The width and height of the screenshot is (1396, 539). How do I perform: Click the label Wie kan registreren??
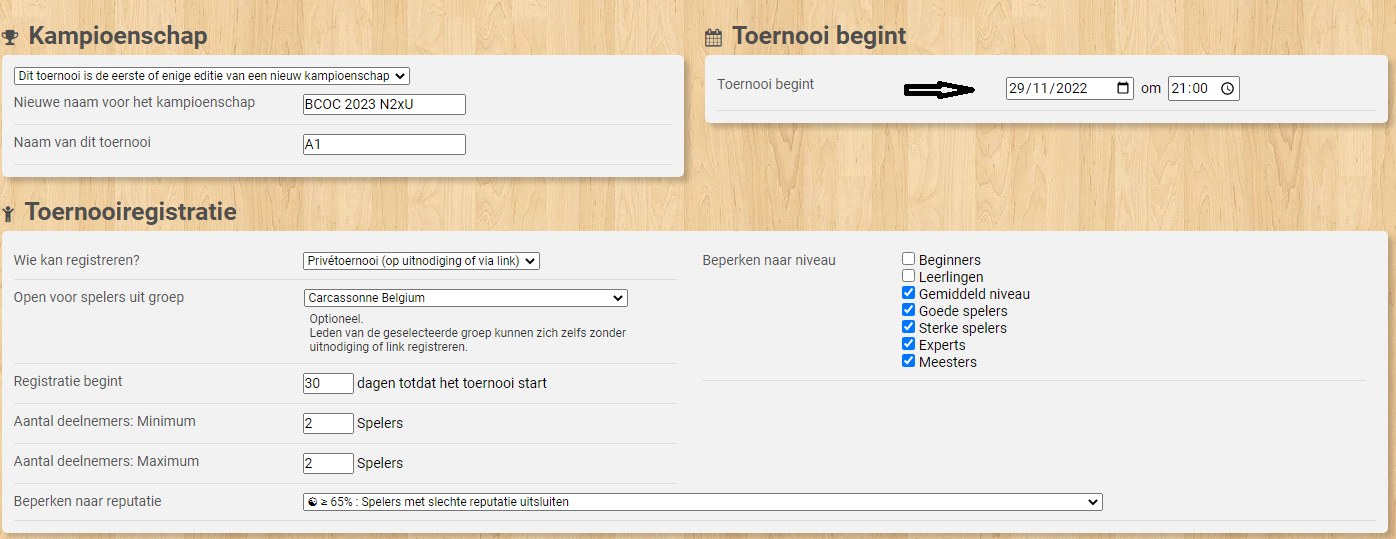(x=77, y=260)
